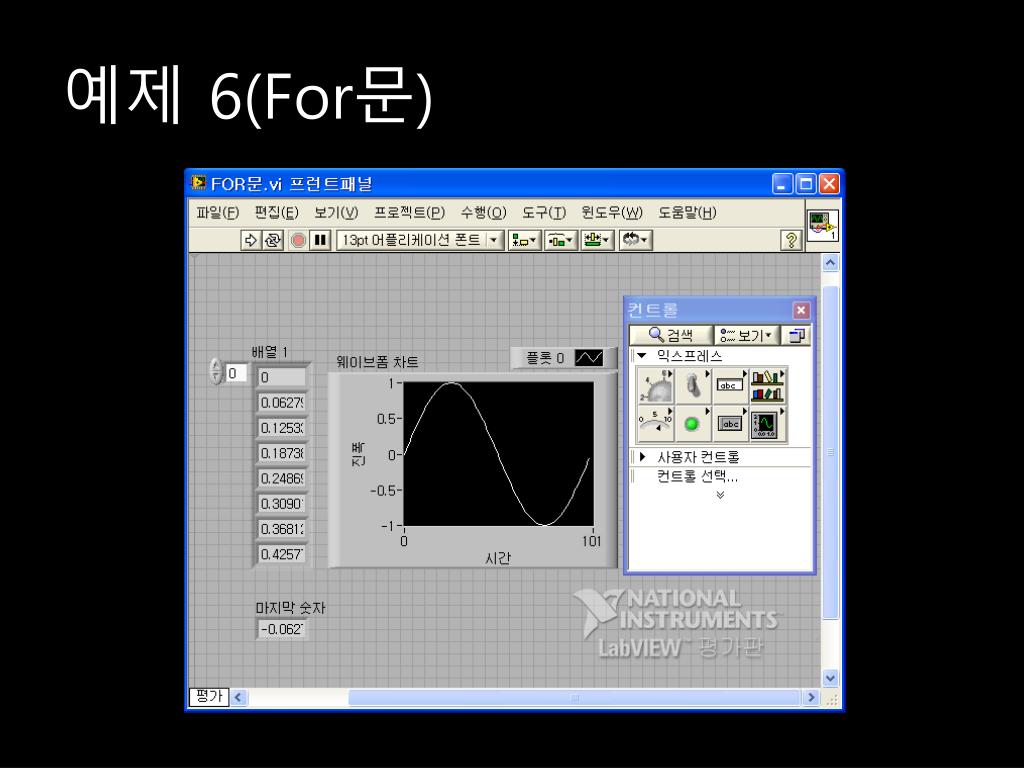Open the 보기(V) menu

(x=336, y=212)
